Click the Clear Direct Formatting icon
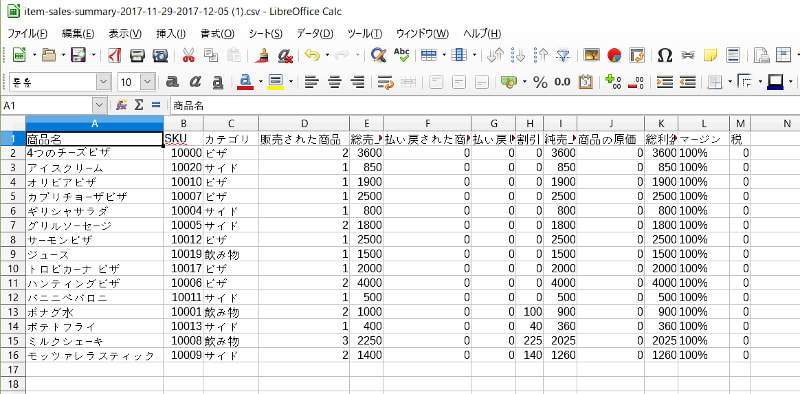 click(285, 55)
